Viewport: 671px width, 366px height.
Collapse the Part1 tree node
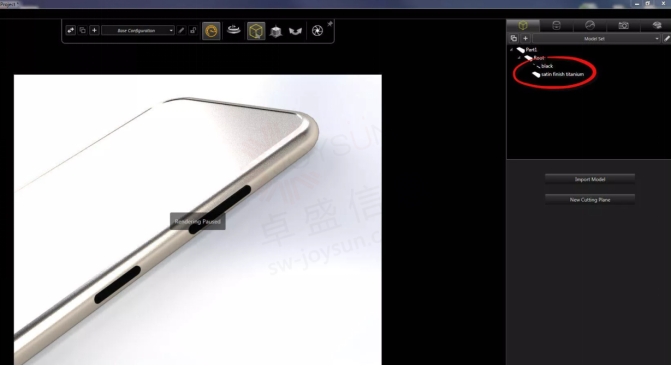pyautogui.click(x=511, y=50)
